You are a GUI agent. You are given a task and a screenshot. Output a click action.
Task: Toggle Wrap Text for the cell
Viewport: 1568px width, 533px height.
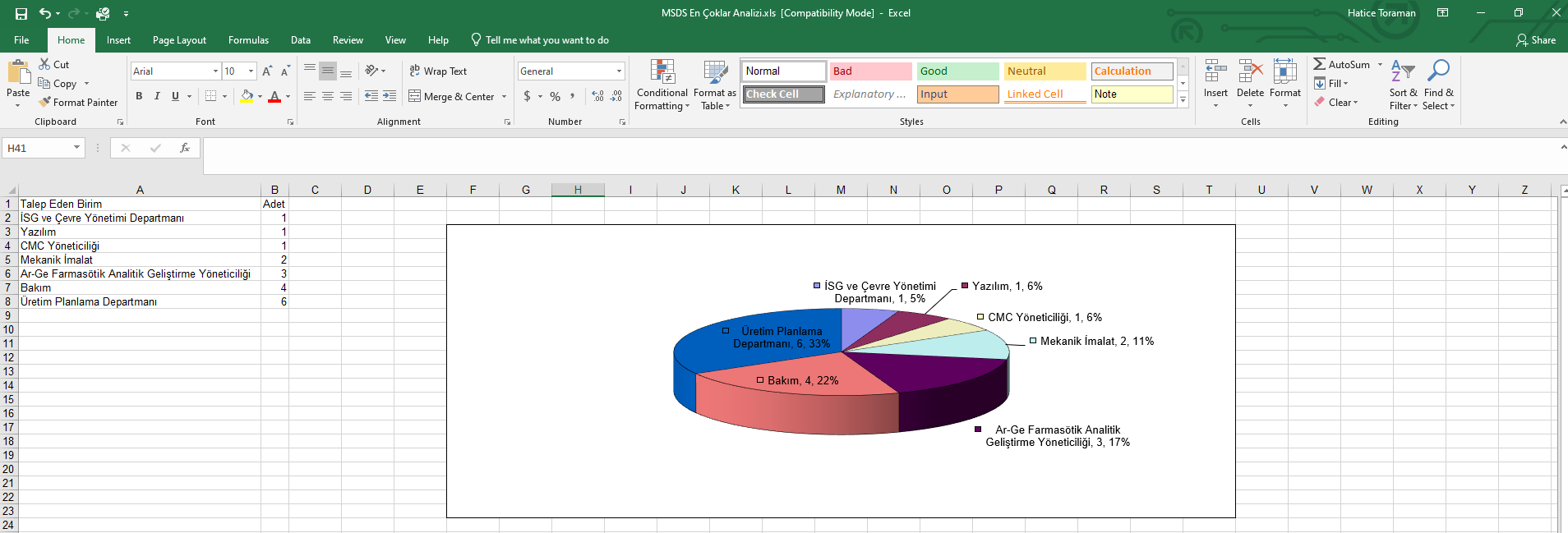coord(438,71)
